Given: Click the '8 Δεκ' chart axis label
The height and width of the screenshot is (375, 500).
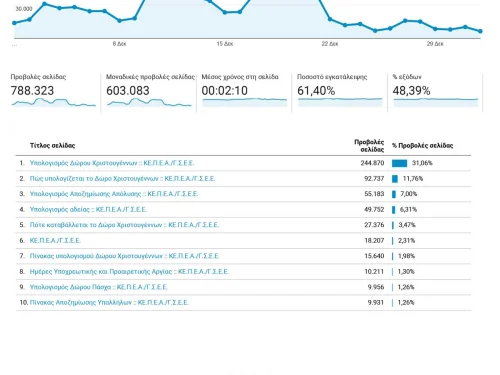Looking at the screenshot, I should click(119, 44).
